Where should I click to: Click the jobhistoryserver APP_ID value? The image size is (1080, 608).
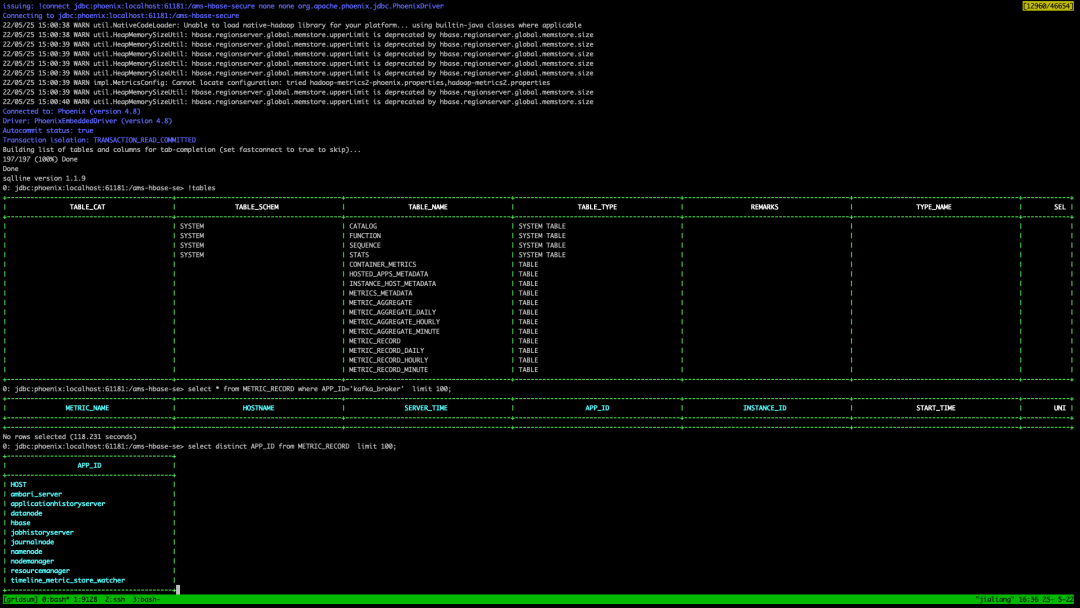pyautogui.click(x=42, y=533)
